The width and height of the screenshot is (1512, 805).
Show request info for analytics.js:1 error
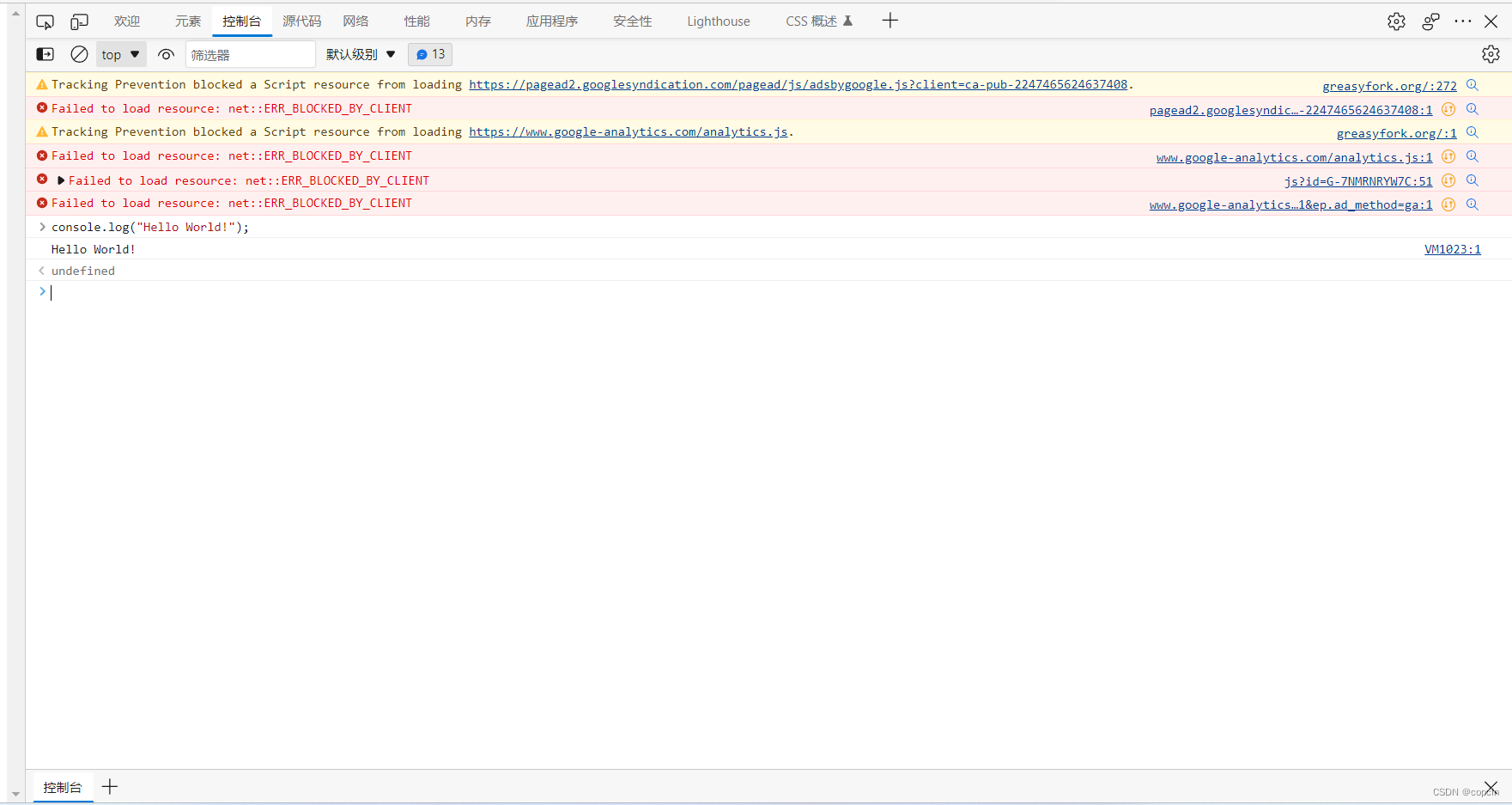click(x=1448, y=156)
